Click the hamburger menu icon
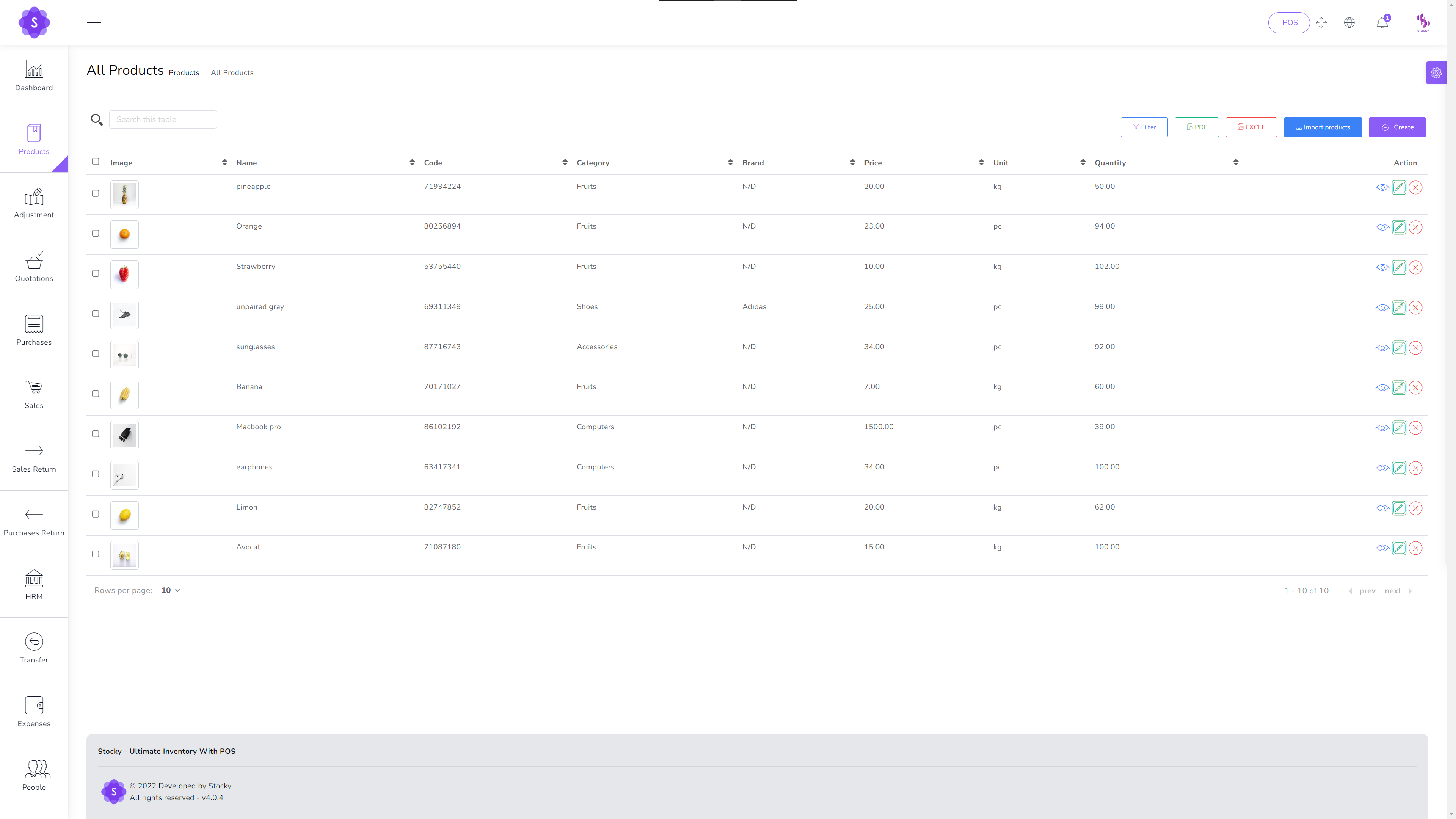Screen dimensions: 1456x819 [x=94, y=23]
